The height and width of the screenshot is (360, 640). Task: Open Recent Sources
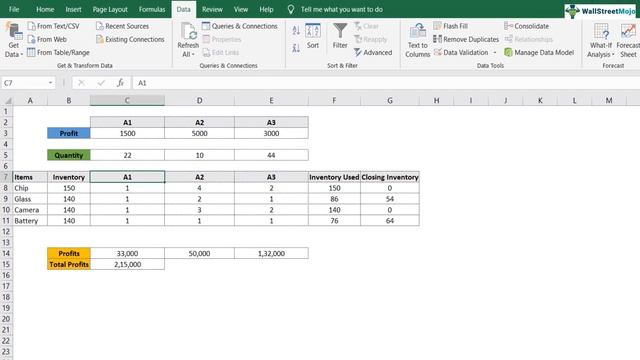[122, 26]
